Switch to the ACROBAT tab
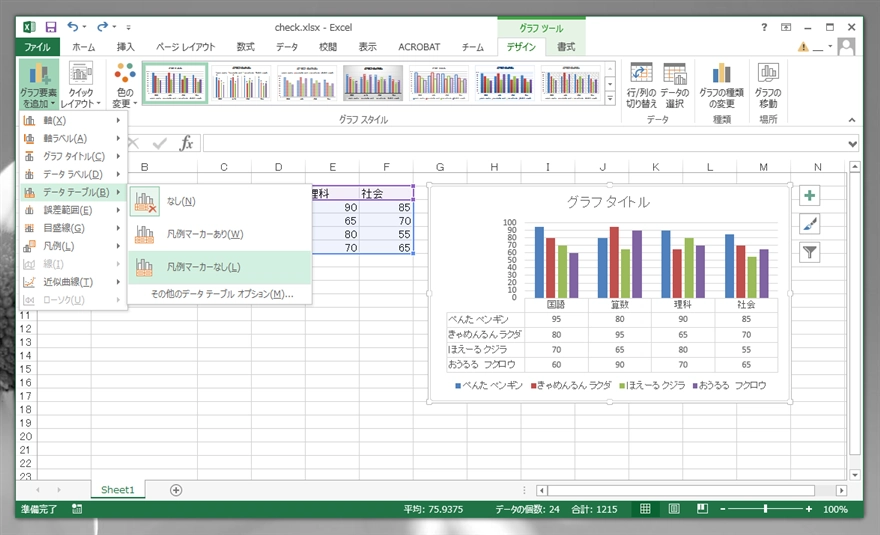 pyautogui.click(x=419, y=47)
